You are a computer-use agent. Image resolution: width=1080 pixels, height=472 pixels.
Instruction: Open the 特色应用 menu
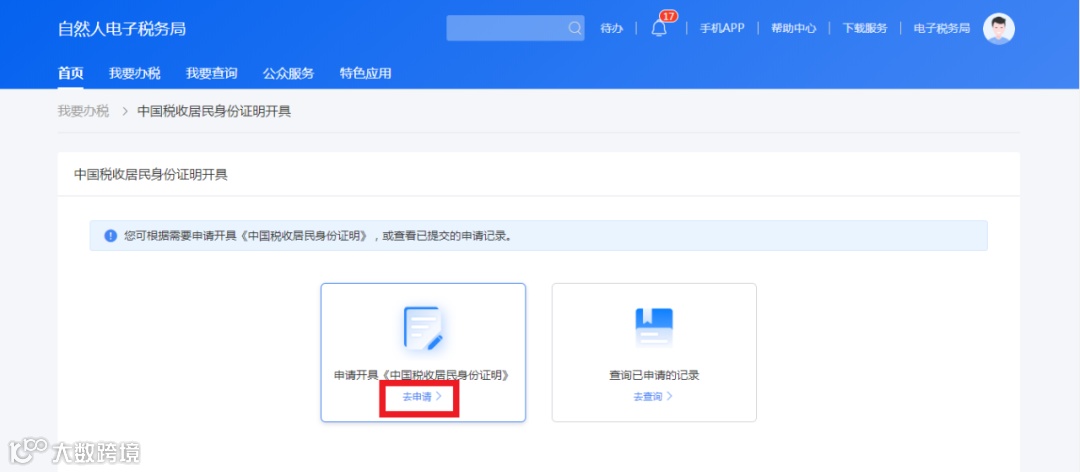click(x=365, y=73)
